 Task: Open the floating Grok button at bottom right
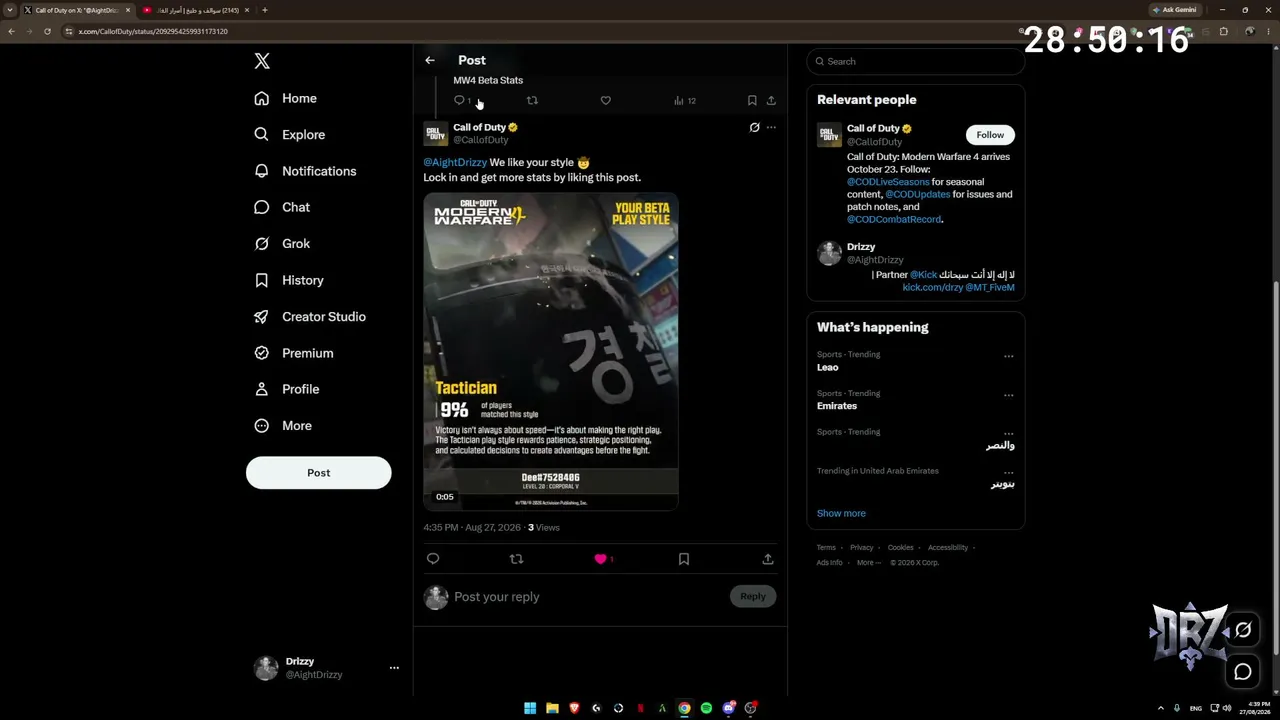click(x=1243, y=630)
